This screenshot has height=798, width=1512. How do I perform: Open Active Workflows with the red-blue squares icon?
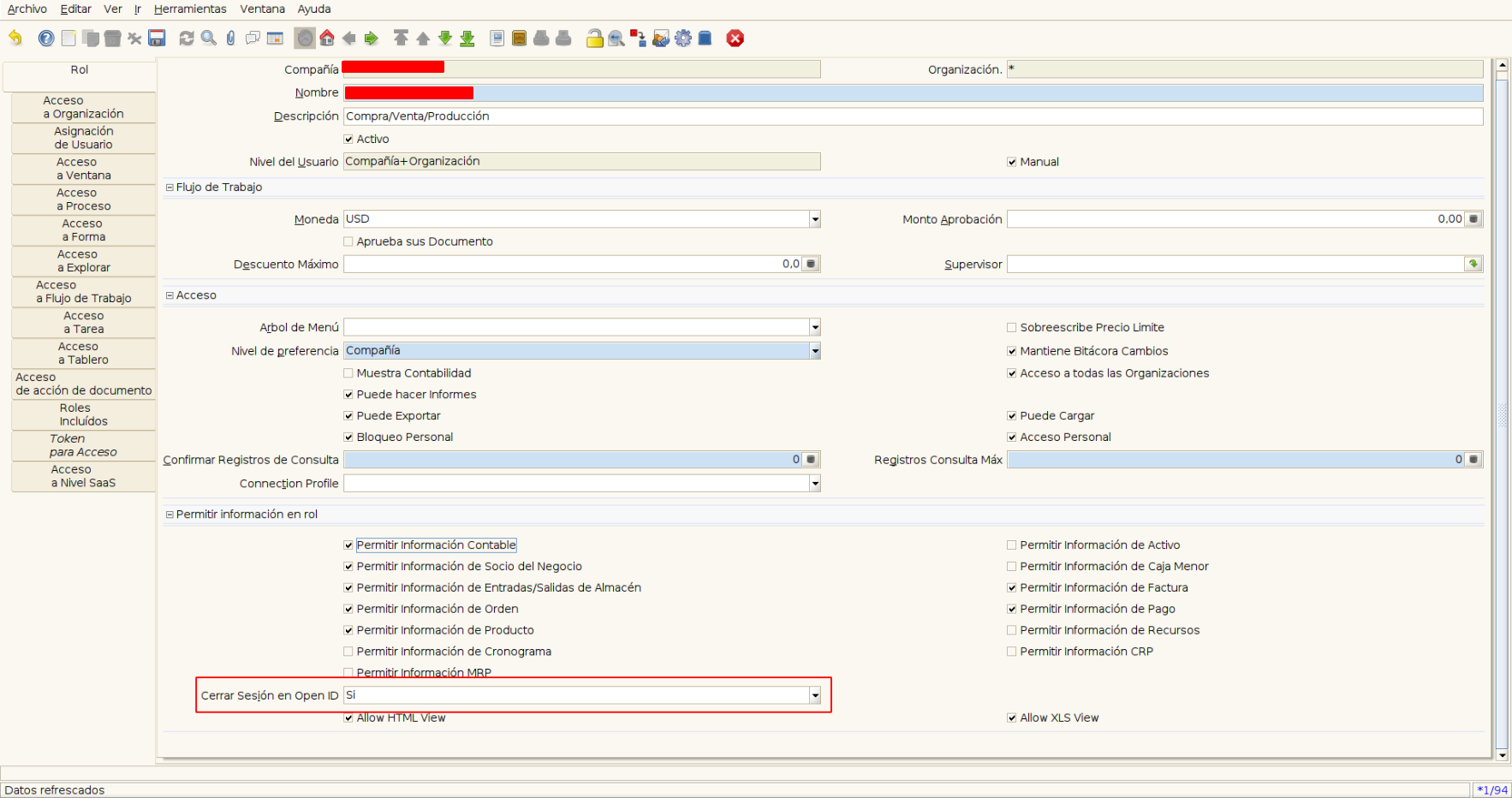(x=639, y=38)
